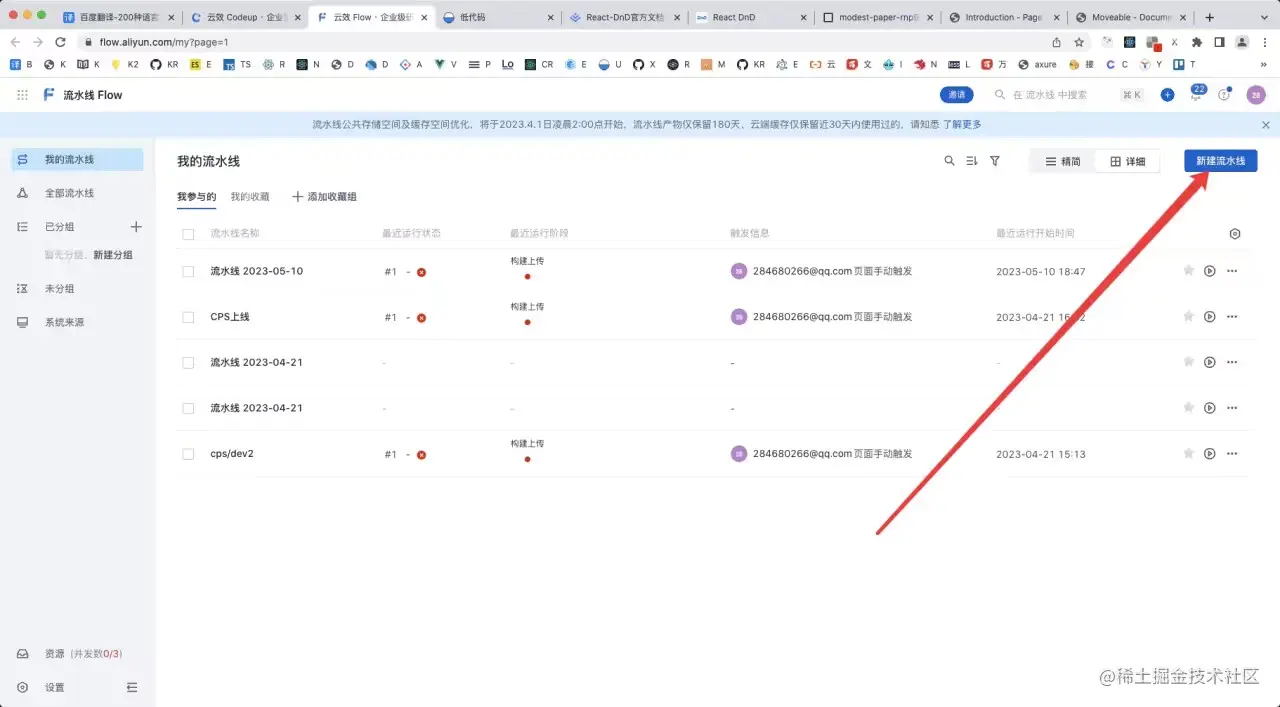Open 设置 in the sidebar
1280x707 pixels.
[x=54, y=688]
